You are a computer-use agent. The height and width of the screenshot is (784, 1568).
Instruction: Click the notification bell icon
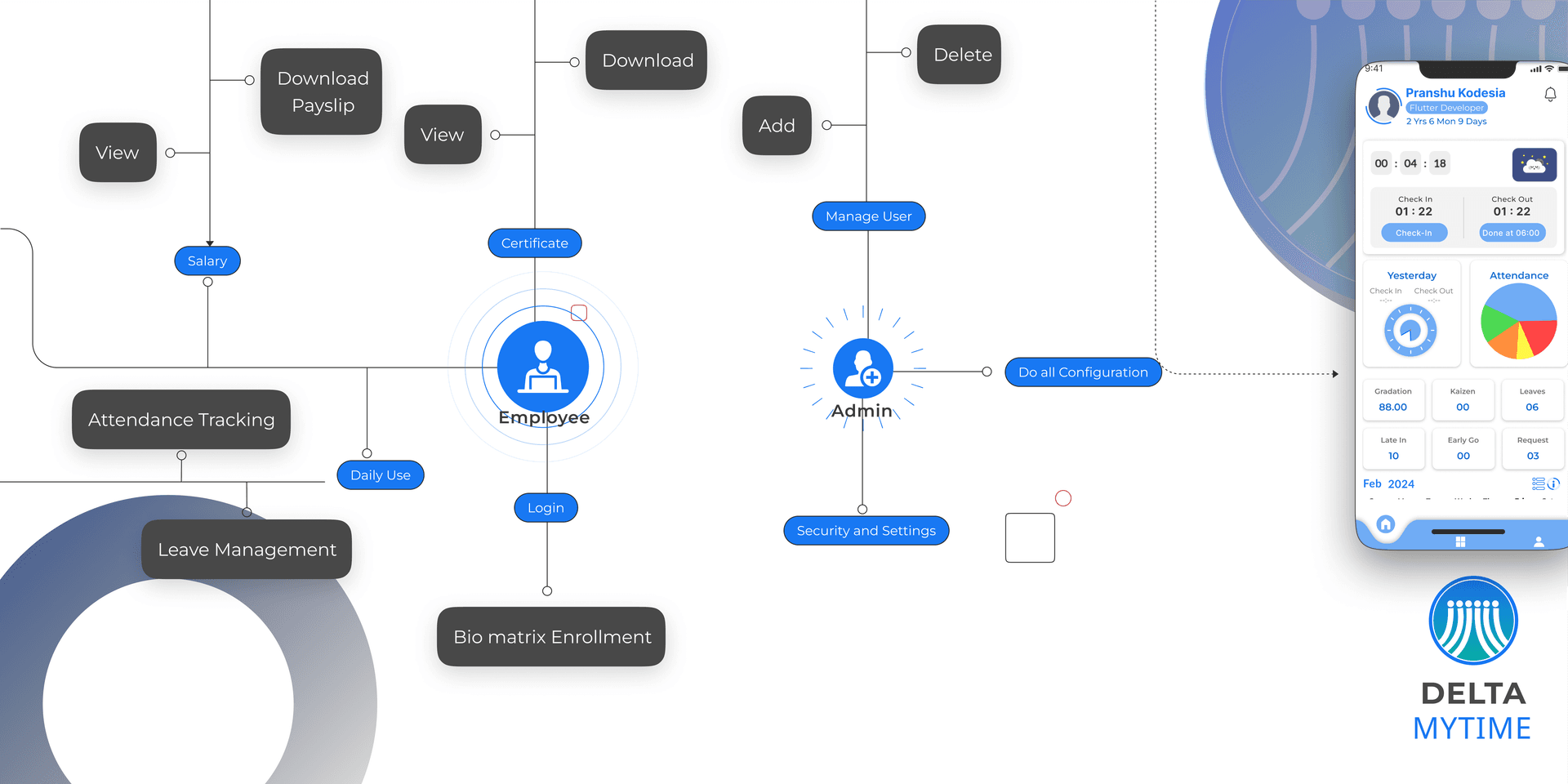tap(1551, 94)
